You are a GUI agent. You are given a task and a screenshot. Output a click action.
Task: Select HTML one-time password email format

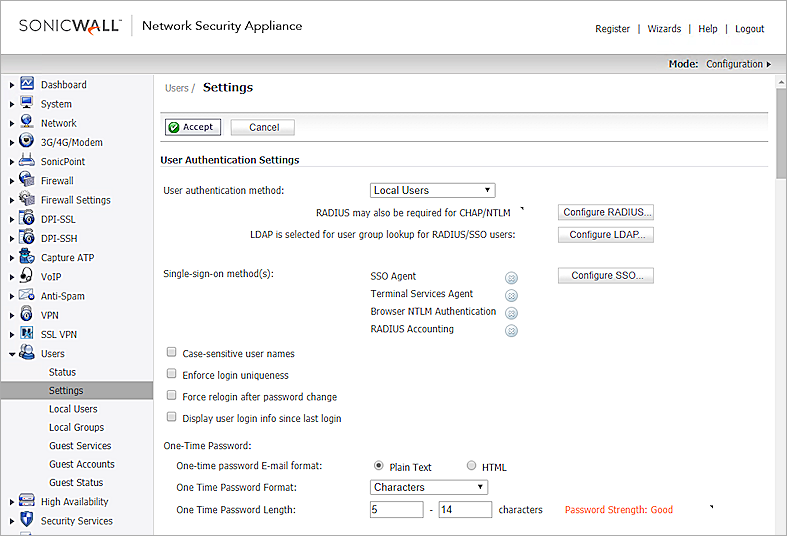(472, 466)
